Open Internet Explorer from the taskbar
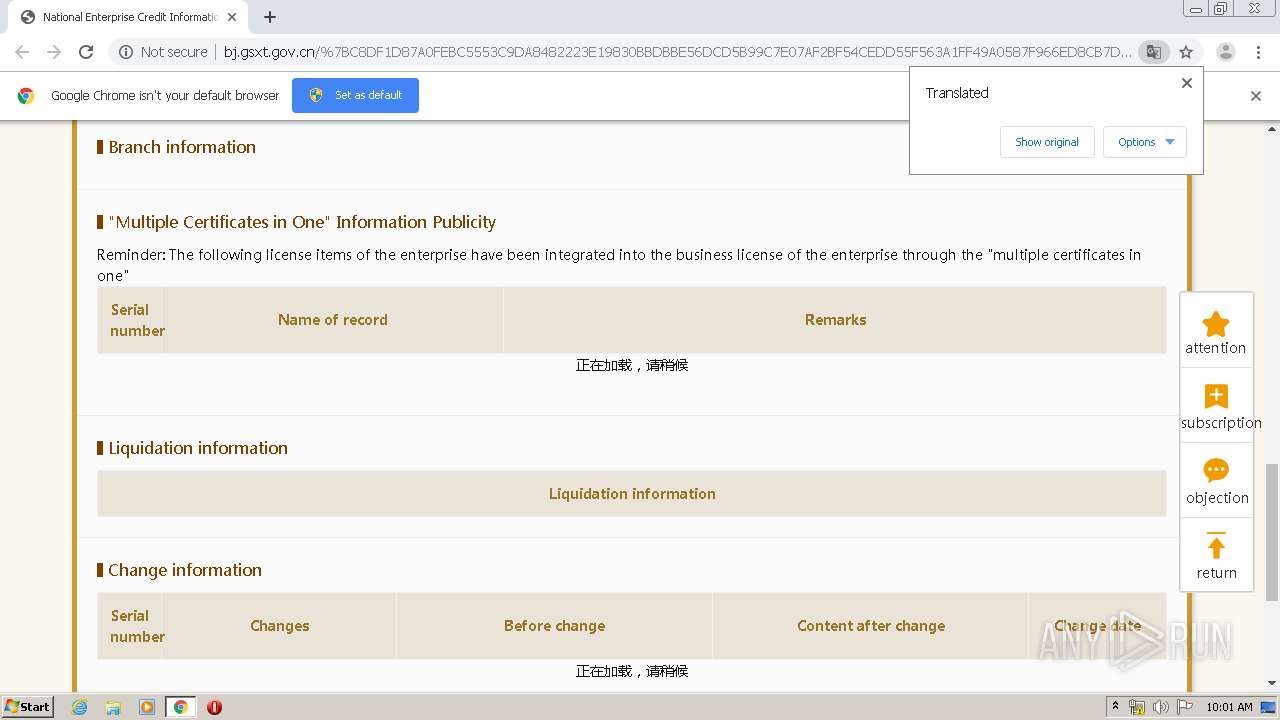This screenshot has height=720, width=1280. tap(80, 707)
